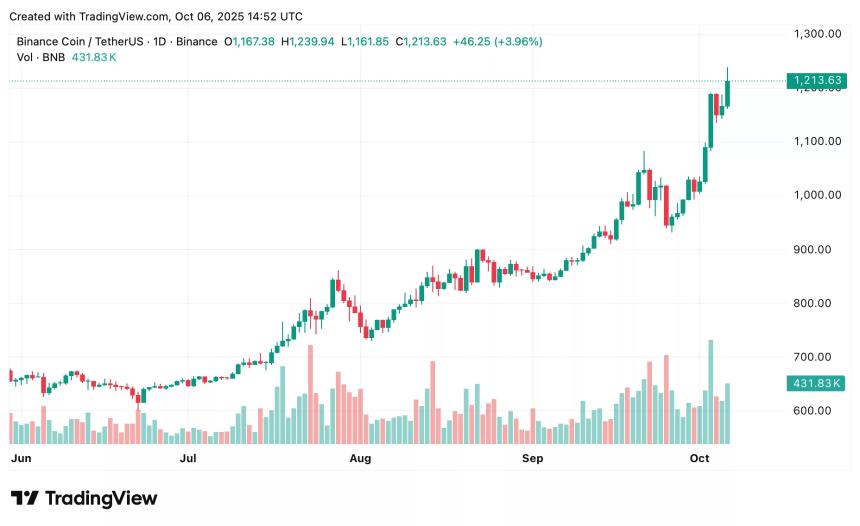Viewport: 860px width, 526px height.
Task: Click the 1,300.00 price axis label
Action: [x=814, y=34]
